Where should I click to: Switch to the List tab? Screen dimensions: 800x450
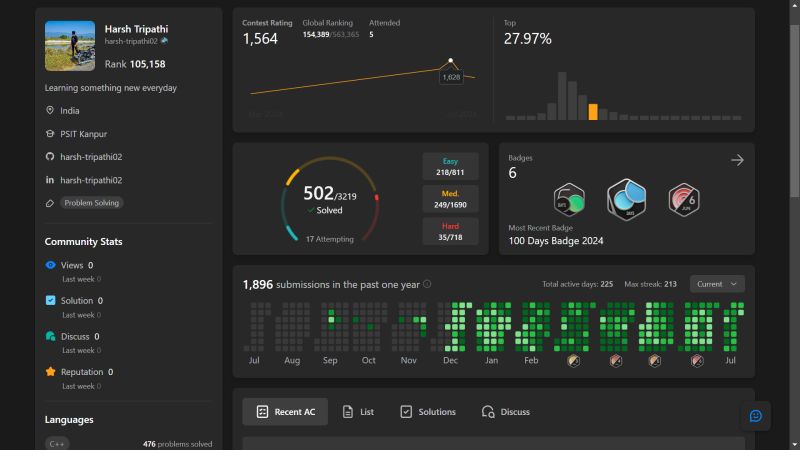tap(358, 412)
